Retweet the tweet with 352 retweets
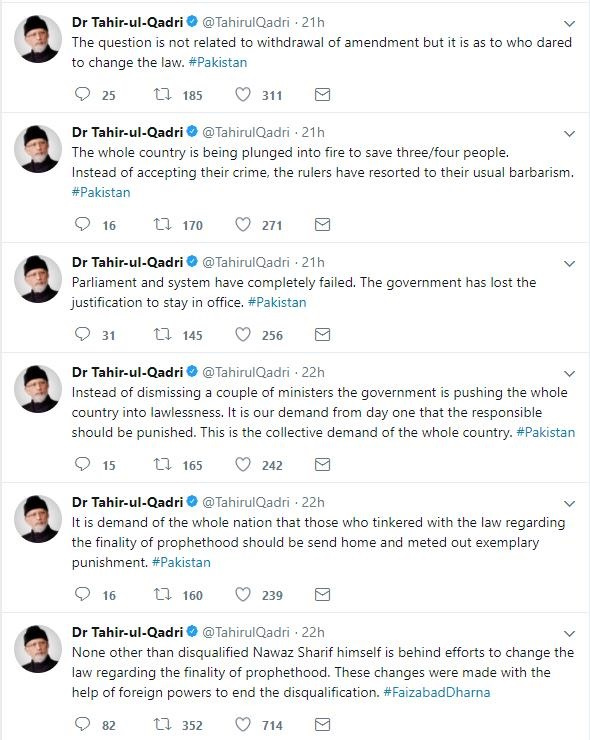590x740 pixels. 162,724
